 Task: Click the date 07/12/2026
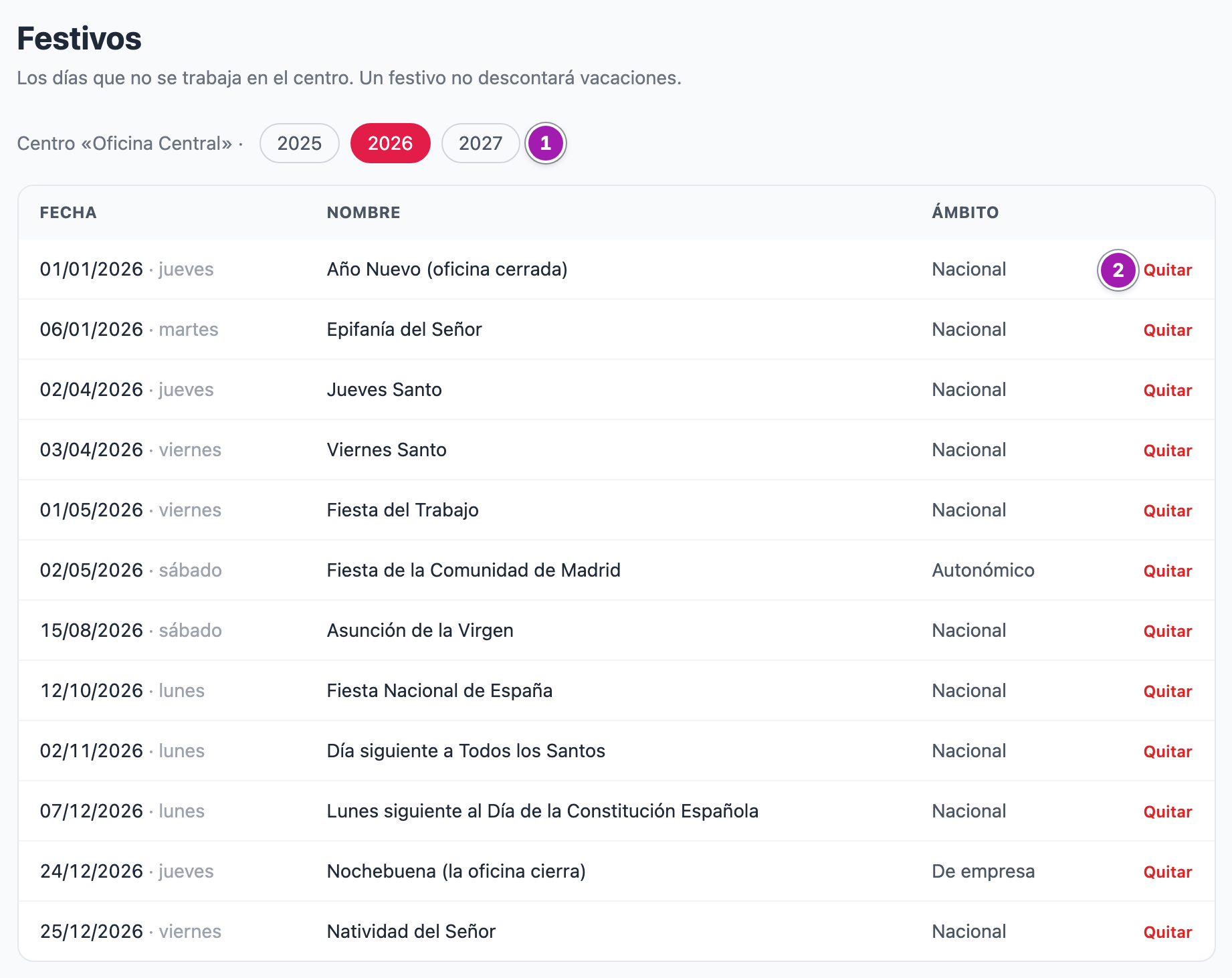[92, 811]
